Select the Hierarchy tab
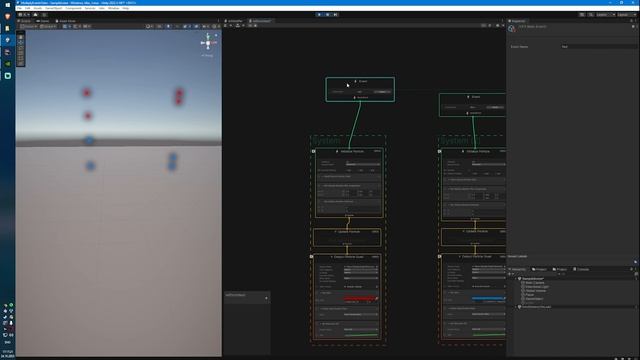 pos(518,269)
